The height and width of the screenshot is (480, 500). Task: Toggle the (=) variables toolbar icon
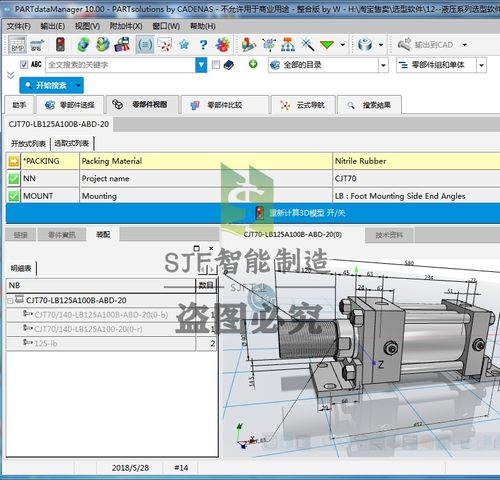pos(145,44)
